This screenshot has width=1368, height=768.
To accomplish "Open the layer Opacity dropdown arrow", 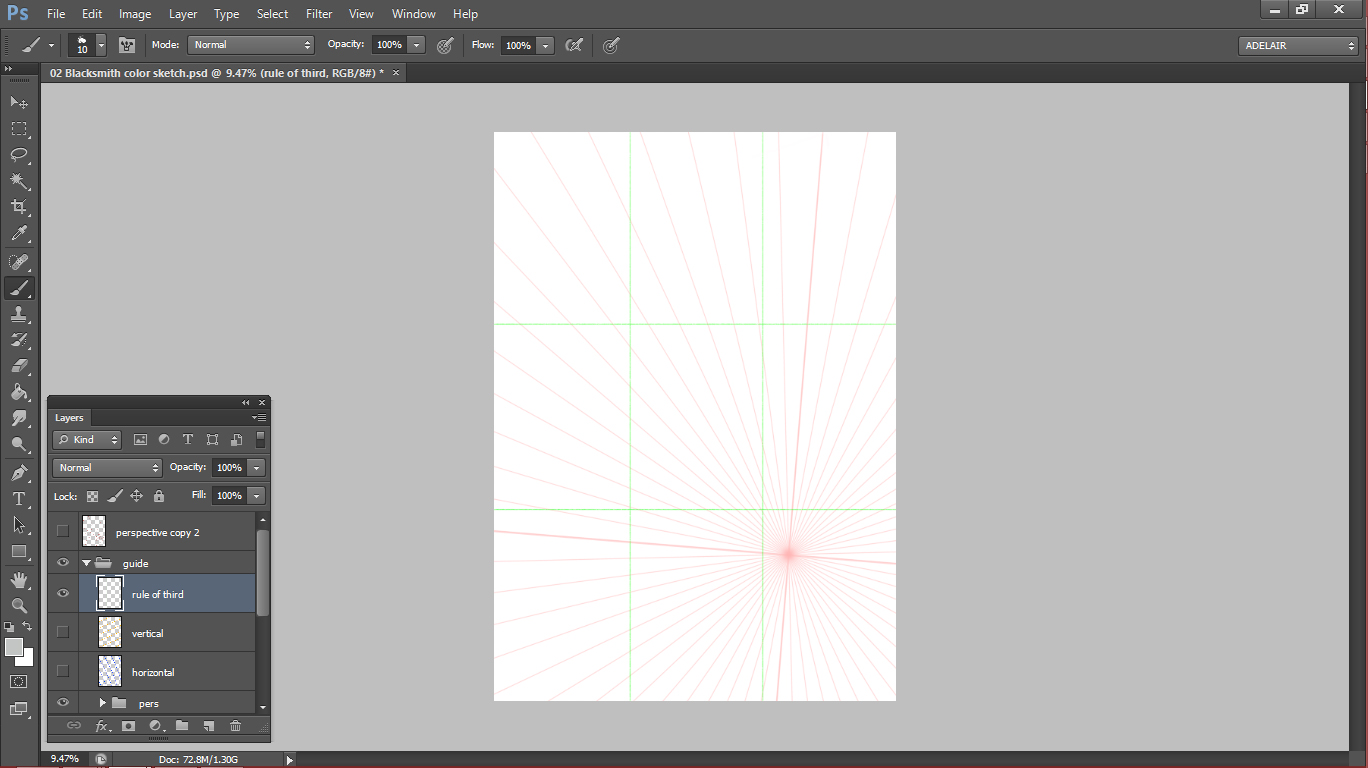I will (x=257, y=468).
